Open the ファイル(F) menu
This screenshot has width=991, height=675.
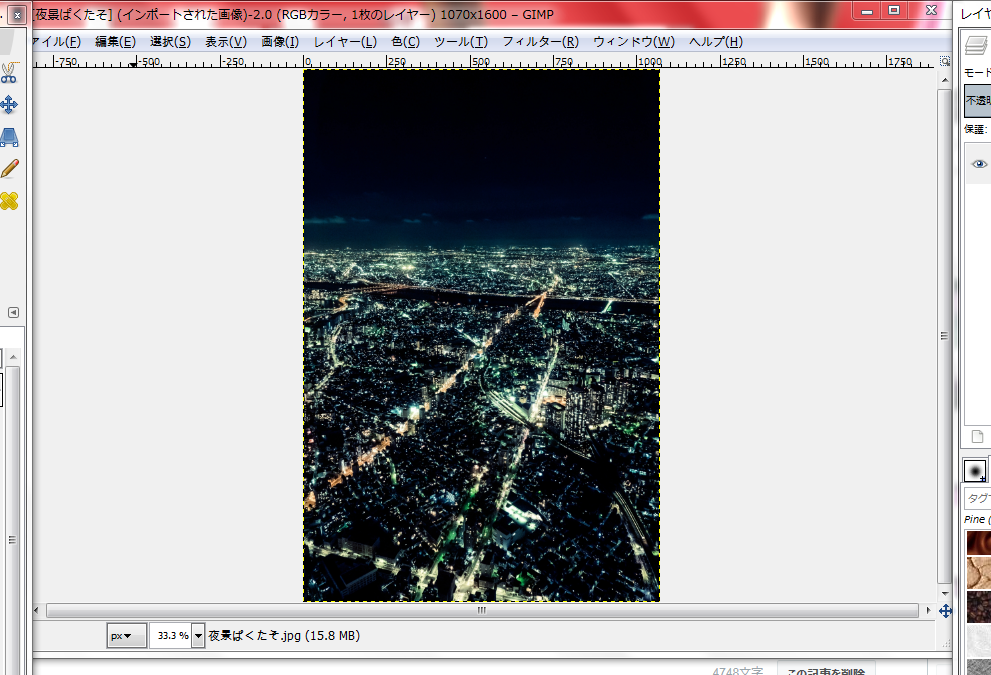[56, 42]
